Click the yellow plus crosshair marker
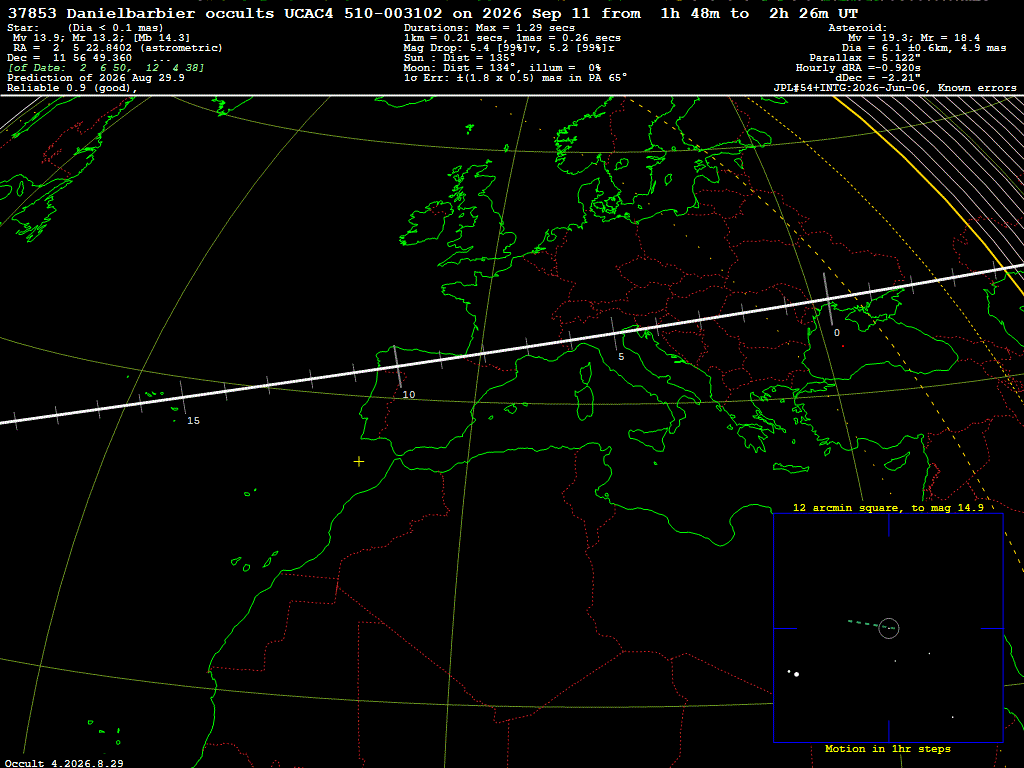 pyautogui.click(x=359, y=462)
